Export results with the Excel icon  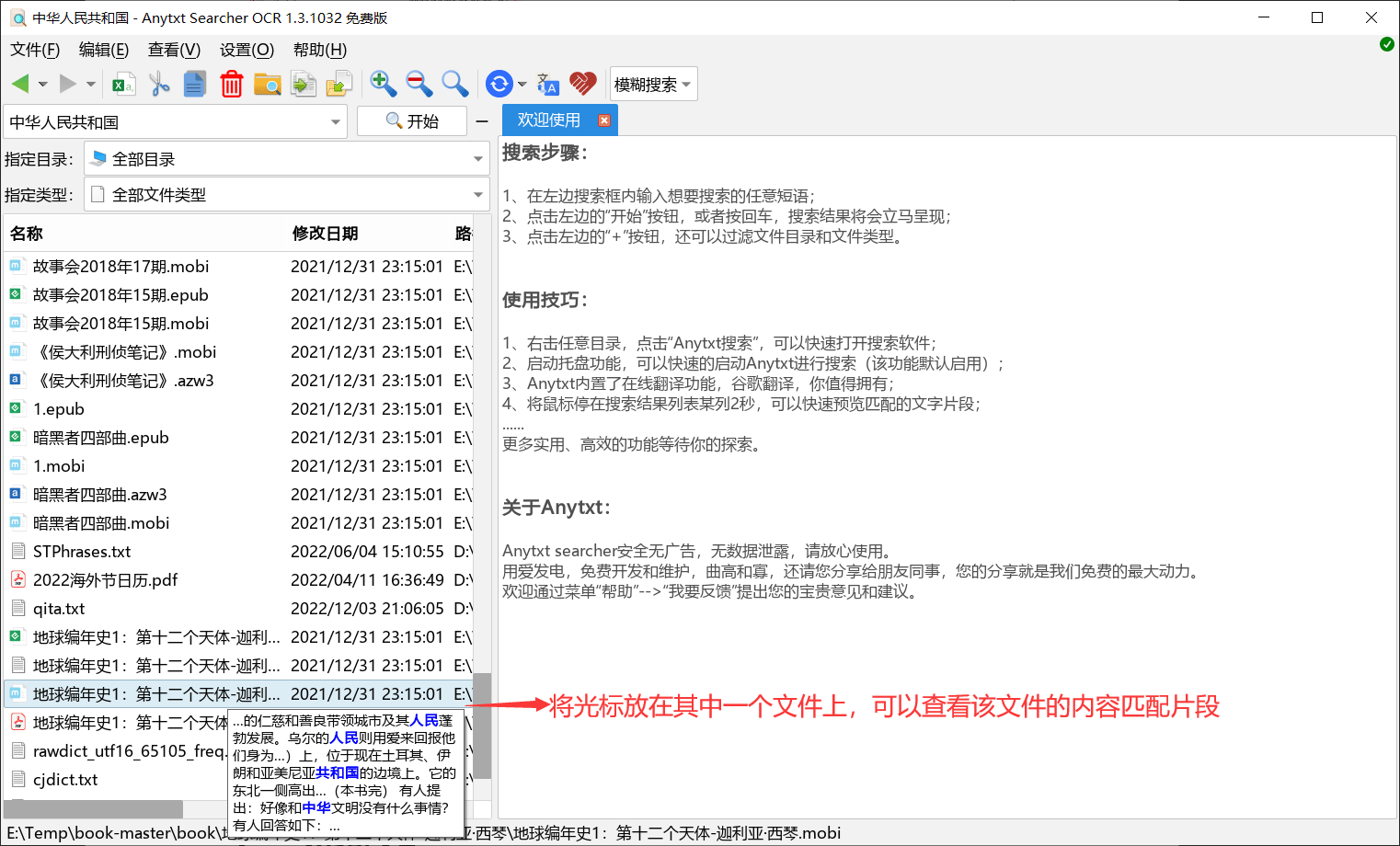(x=123, y=84)
